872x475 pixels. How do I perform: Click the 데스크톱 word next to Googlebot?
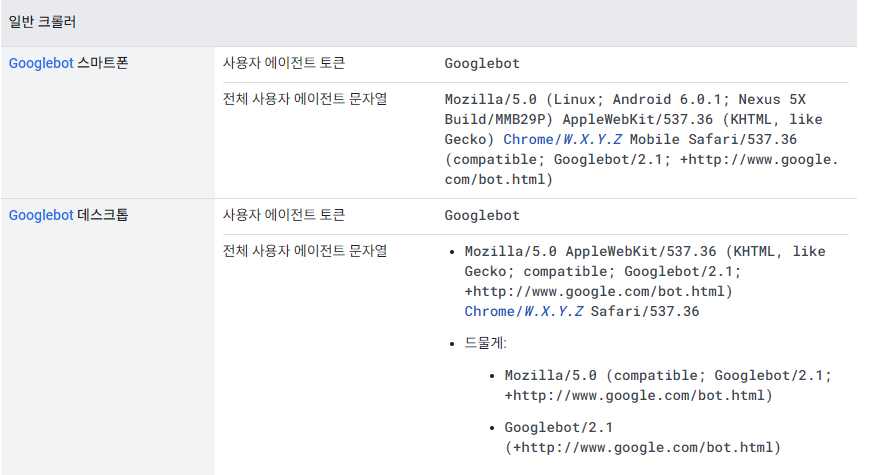pos(102,215)
